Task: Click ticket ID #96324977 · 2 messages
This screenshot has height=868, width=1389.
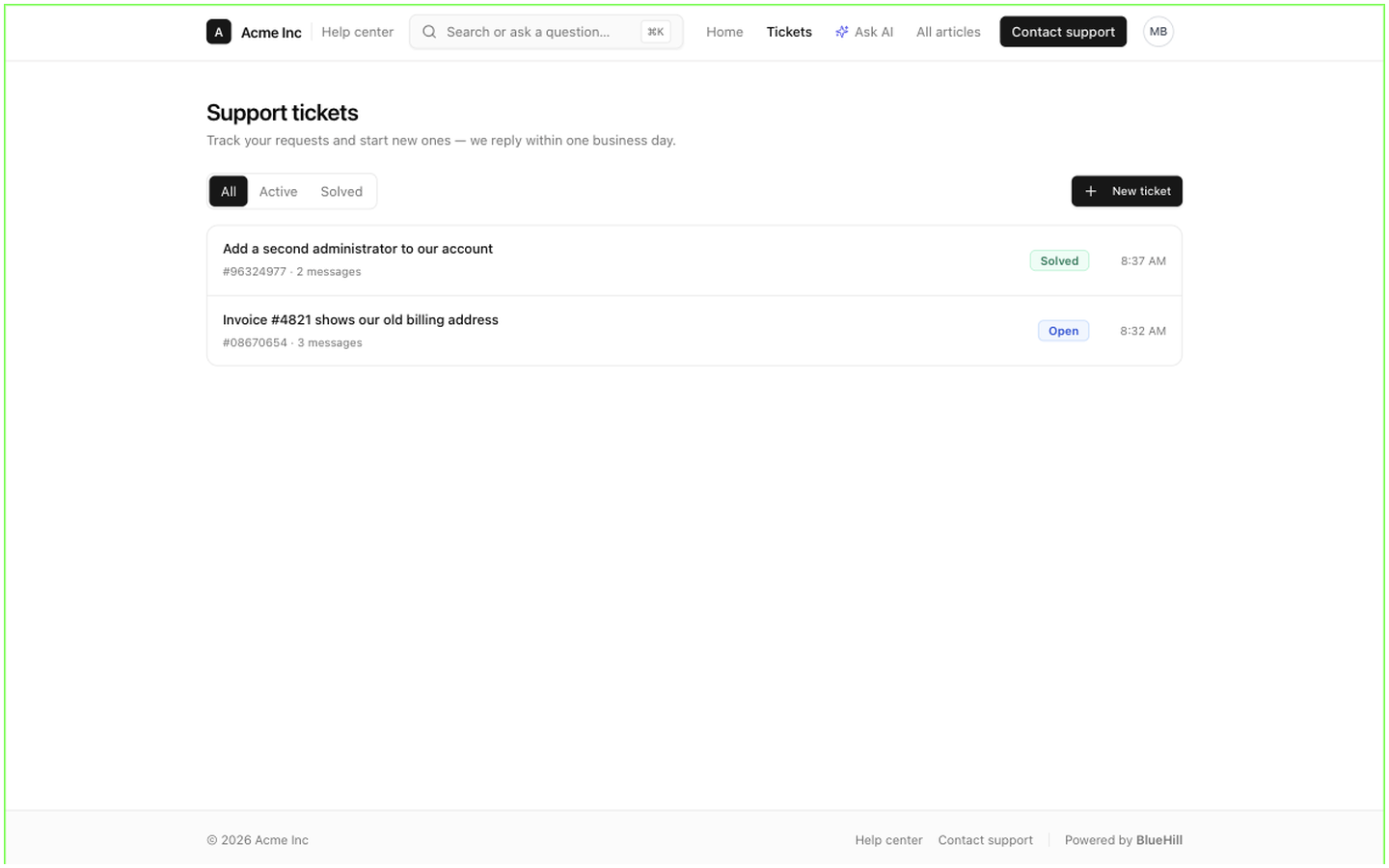Action: click(x=292, y=272)
